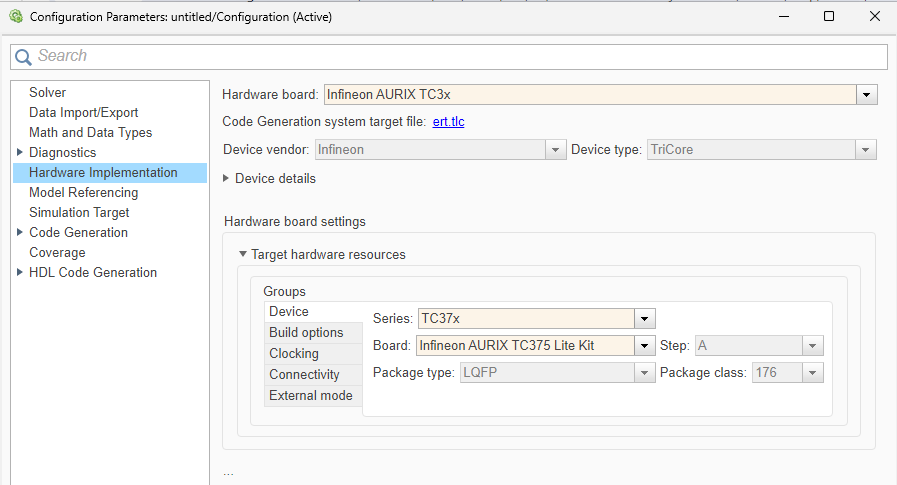Image resolution: width=897 pixels, height=485 pixels.
Task: Open the Board selection dropdown arrow
Action: tap(645, 345)
